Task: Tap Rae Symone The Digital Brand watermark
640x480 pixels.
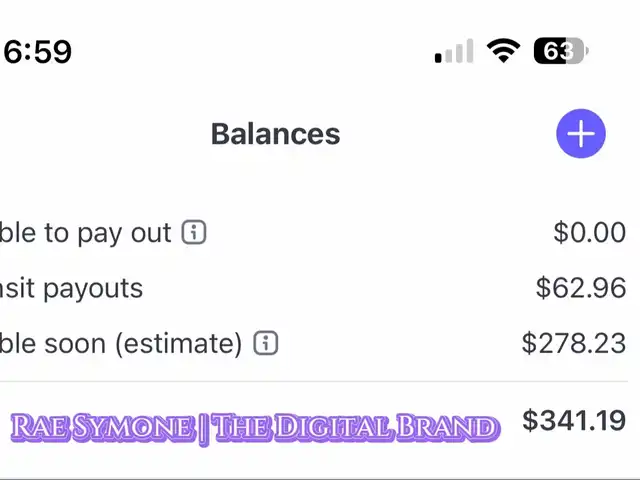Action: point(255,428)
